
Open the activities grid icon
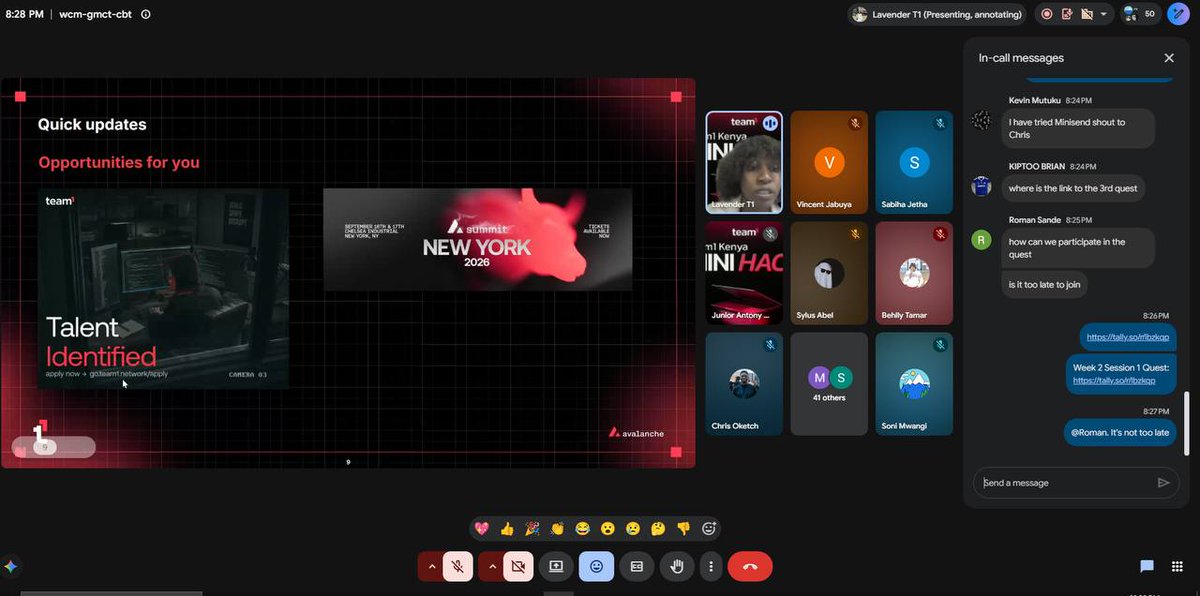(x=1177, y=566)
